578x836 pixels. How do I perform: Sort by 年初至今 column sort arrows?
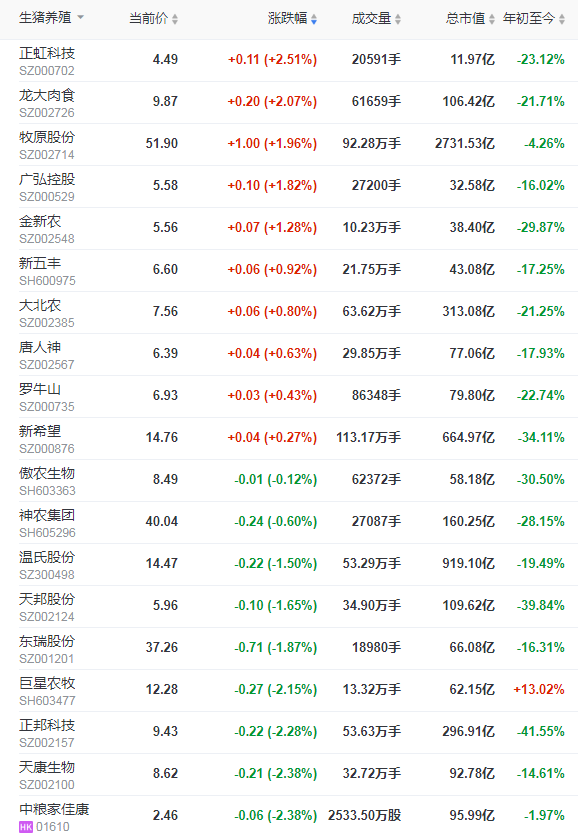click(x=561, y=19)
